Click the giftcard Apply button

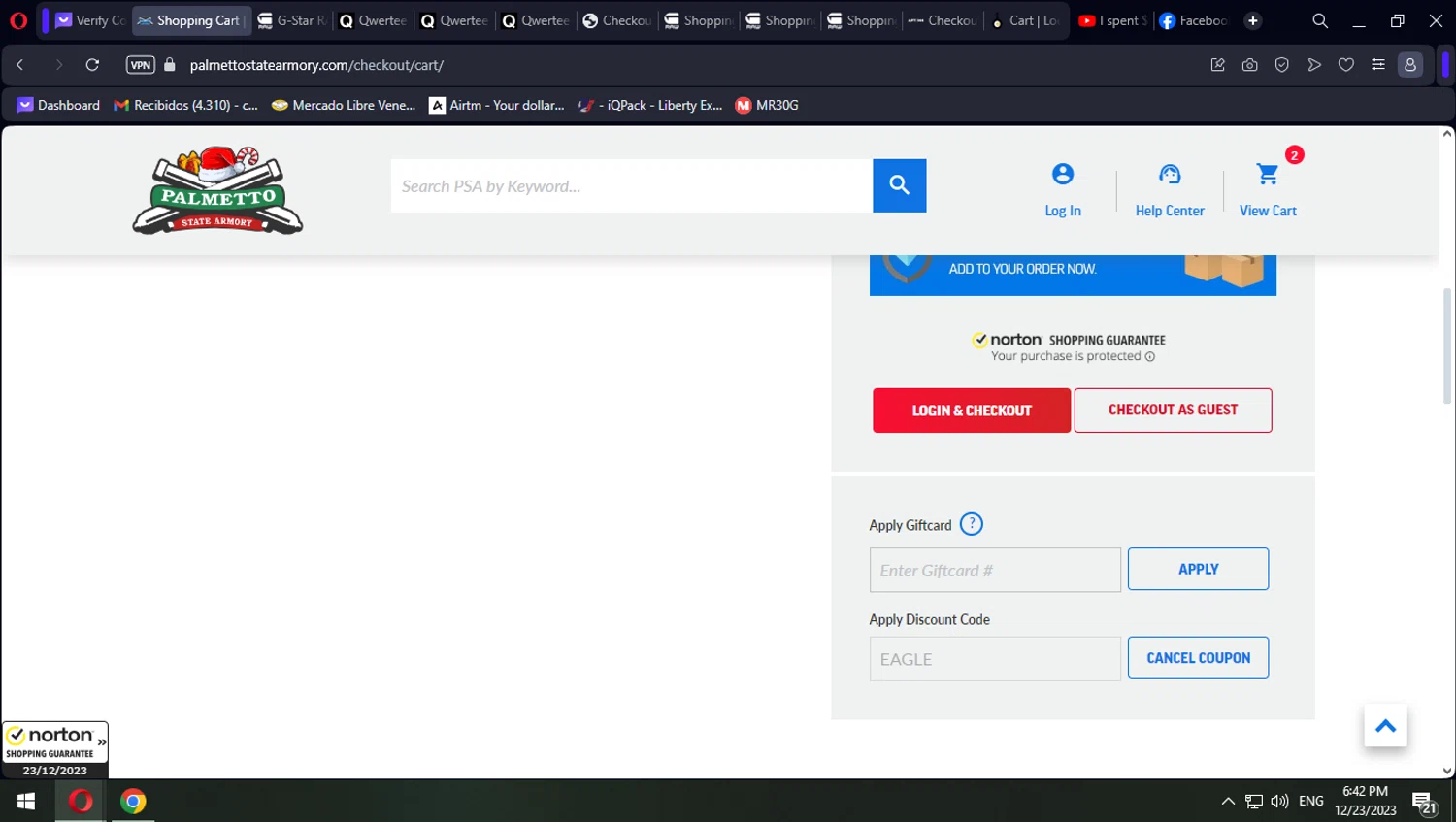1198,569
